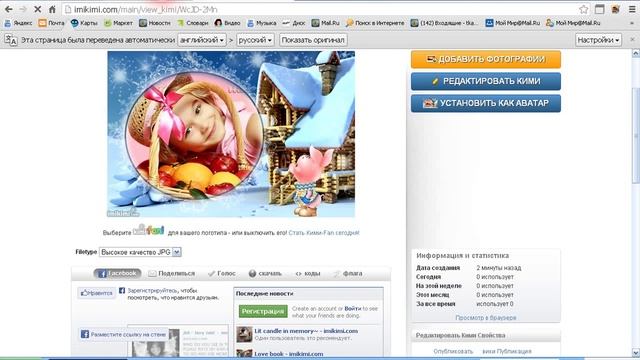Select the скачать tab

pyautogui.click(x=265, y=273)
